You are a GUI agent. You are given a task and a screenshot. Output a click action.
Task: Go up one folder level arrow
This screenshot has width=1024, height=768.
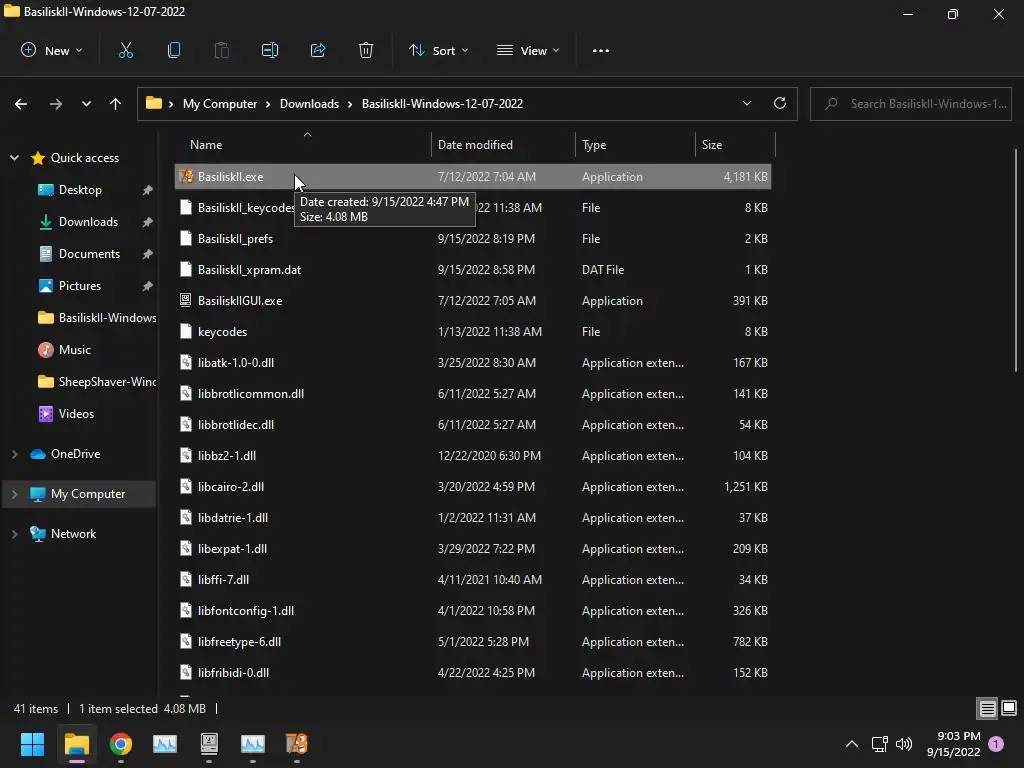(x=116, y=104)
